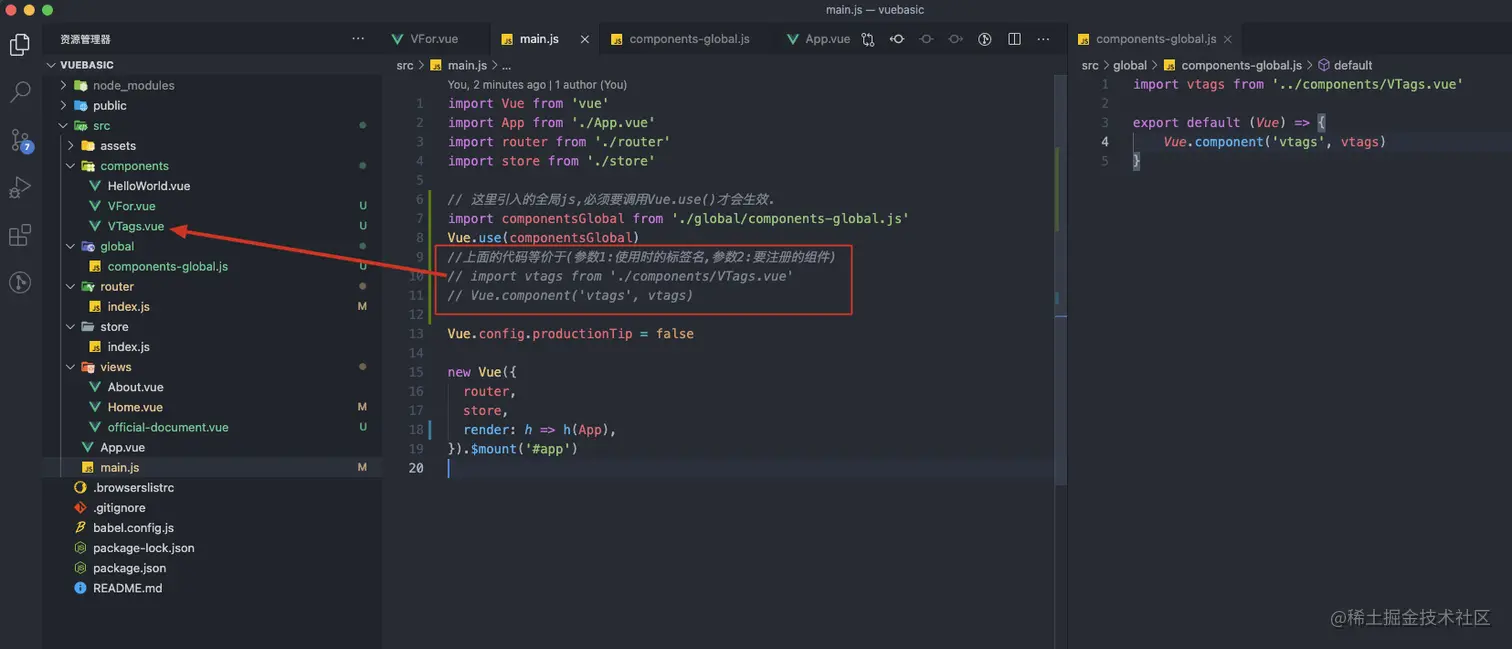Click src breadcrumb in main.js editor
The image size is (1512, 649).
click(x=405, y=65)
